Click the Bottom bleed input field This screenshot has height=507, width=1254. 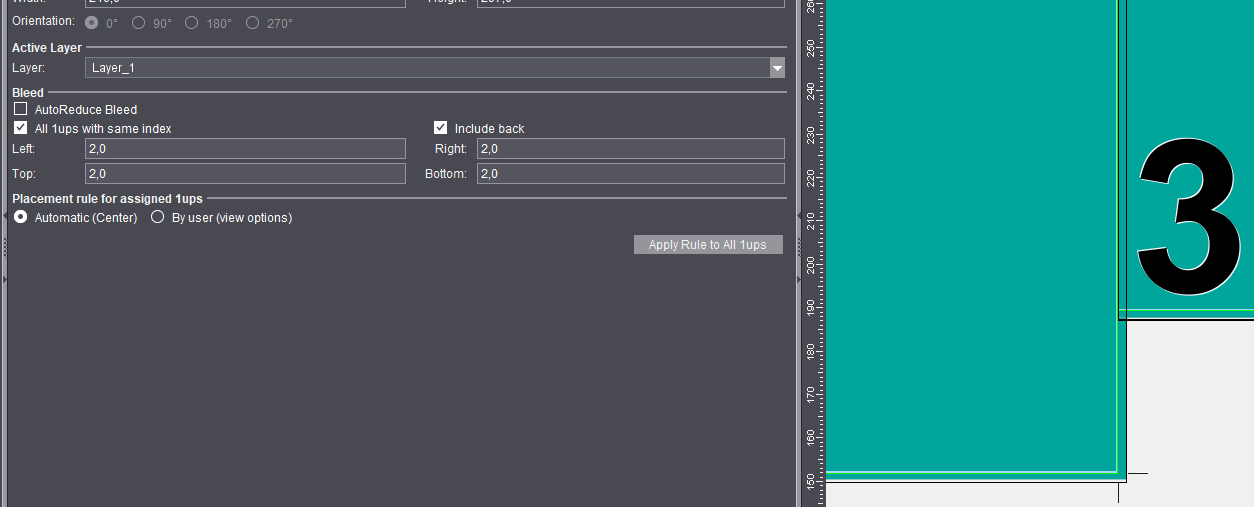631,174
